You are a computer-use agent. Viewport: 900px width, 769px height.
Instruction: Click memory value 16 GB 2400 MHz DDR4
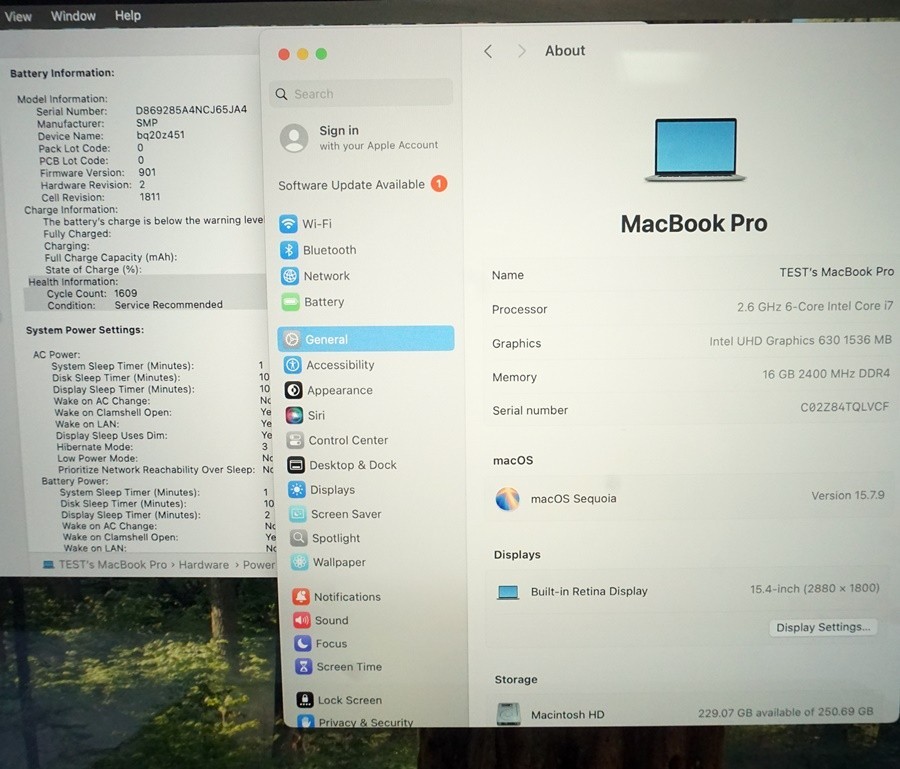[x=826, y=374]
